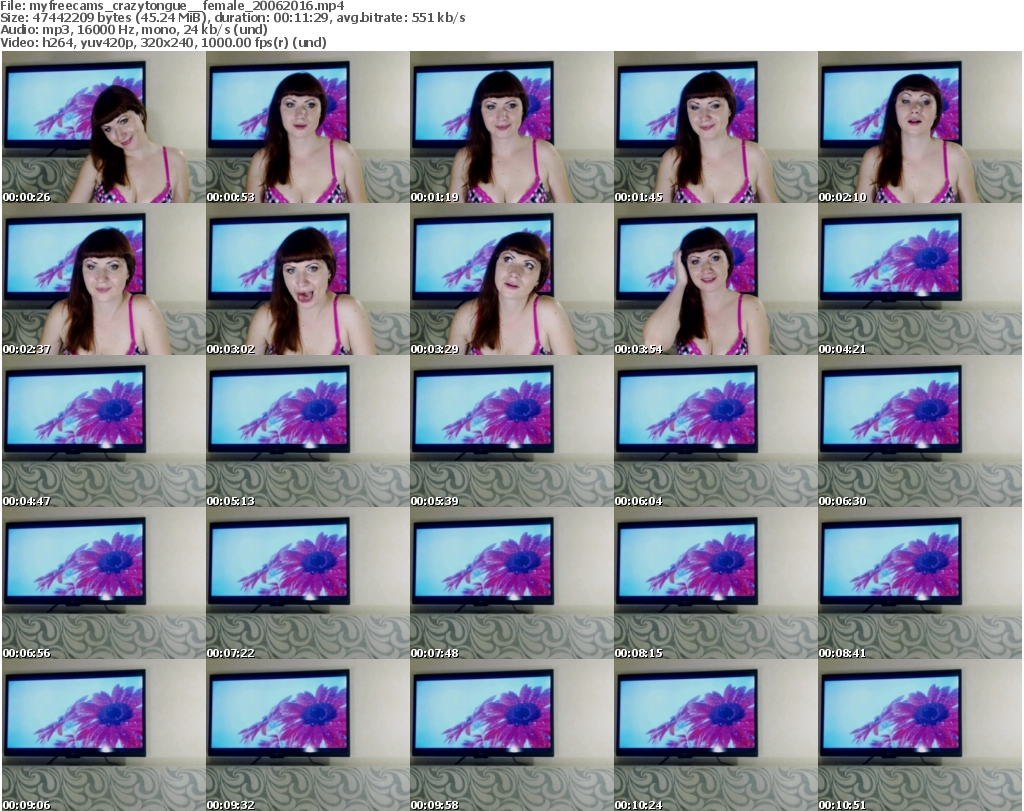The height and width of the screenshot is (811, 1024).
Task: Select the thumbnail stamped 00:01:19
Action: point(511,127)
